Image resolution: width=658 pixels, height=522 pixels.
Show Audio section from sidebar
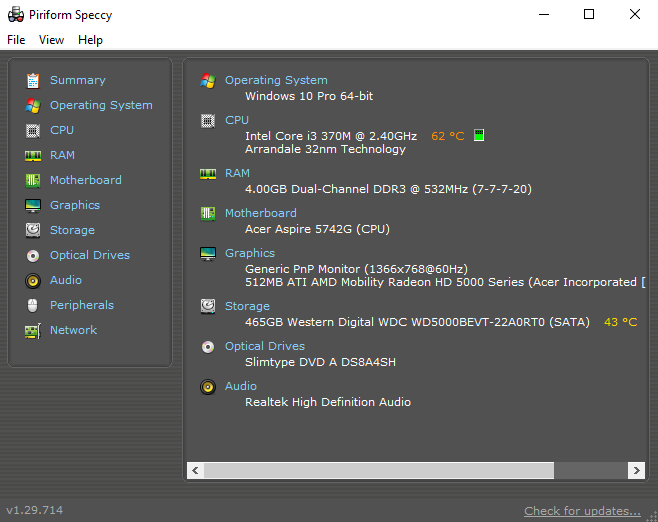pos(65,280)
